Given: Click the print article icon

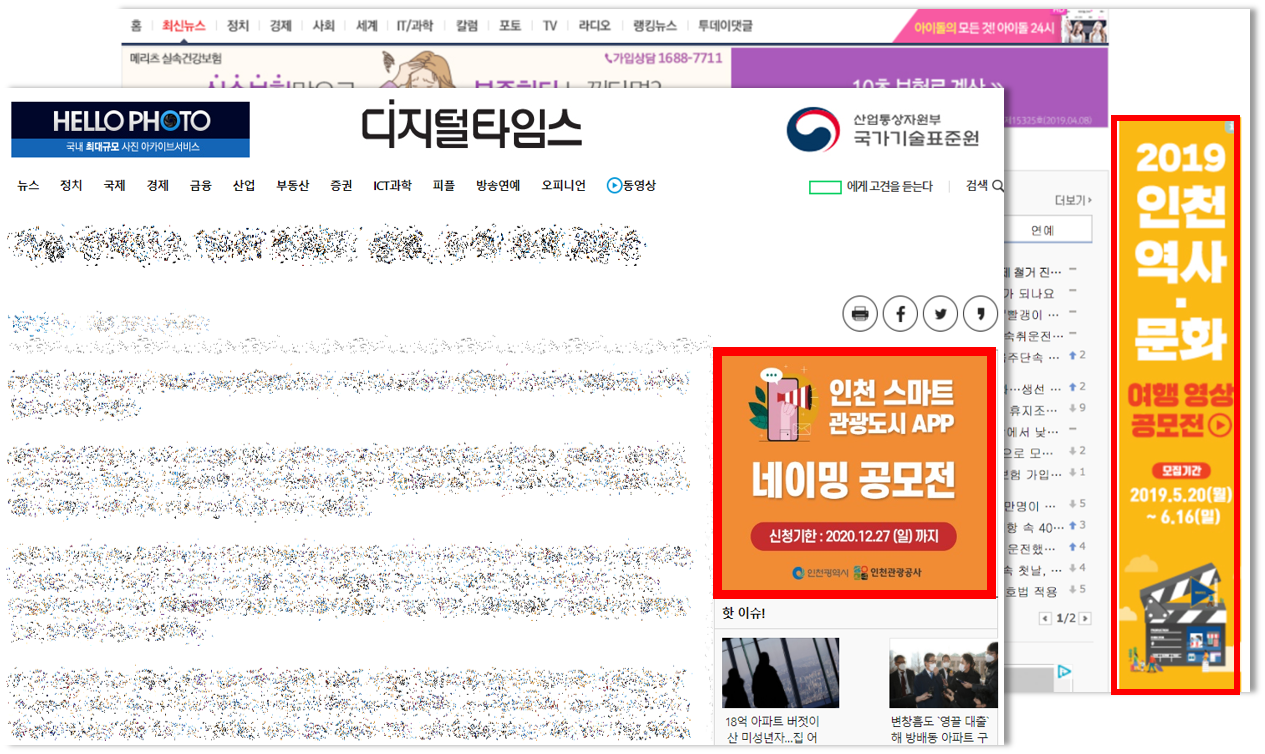Looking at the screenshot, I should 860,314.
